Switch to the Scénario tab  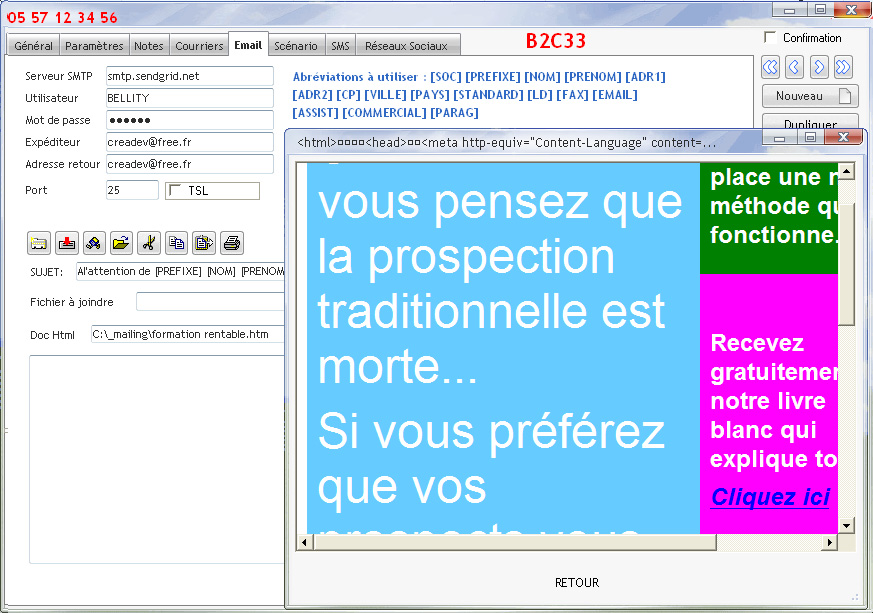coord(295,46)
